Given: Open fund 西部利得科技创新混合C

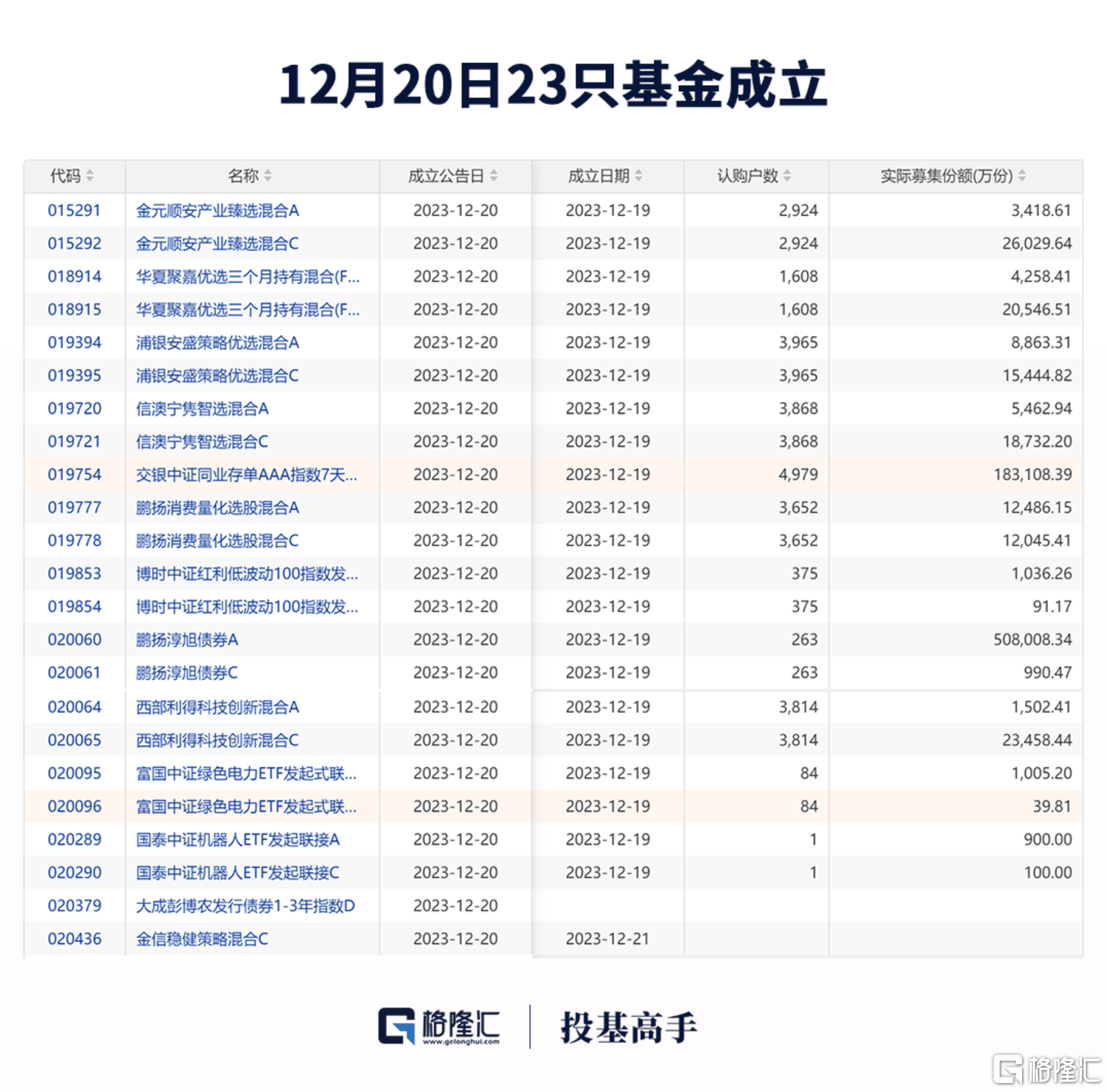Looking at the screenshot, I should pos(217,740).
